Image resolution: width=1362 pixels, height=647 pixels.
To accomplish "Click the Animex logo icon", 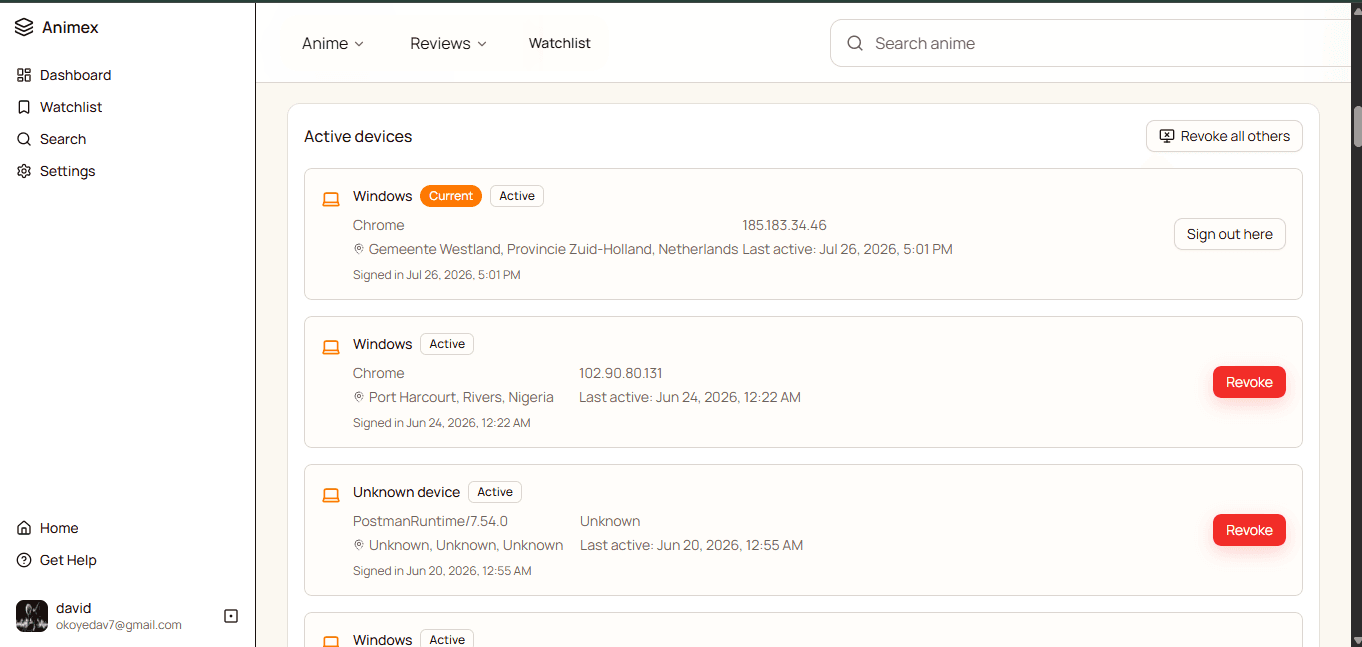I will tap(24, 27).
